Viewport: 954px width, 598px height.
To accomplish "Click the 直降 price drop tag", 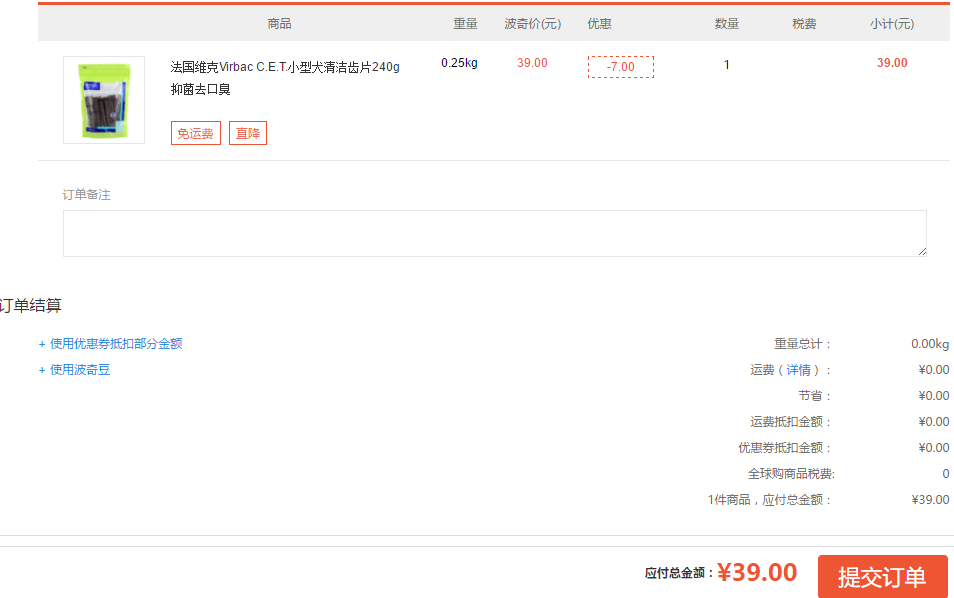I will (x=248, y=133).
